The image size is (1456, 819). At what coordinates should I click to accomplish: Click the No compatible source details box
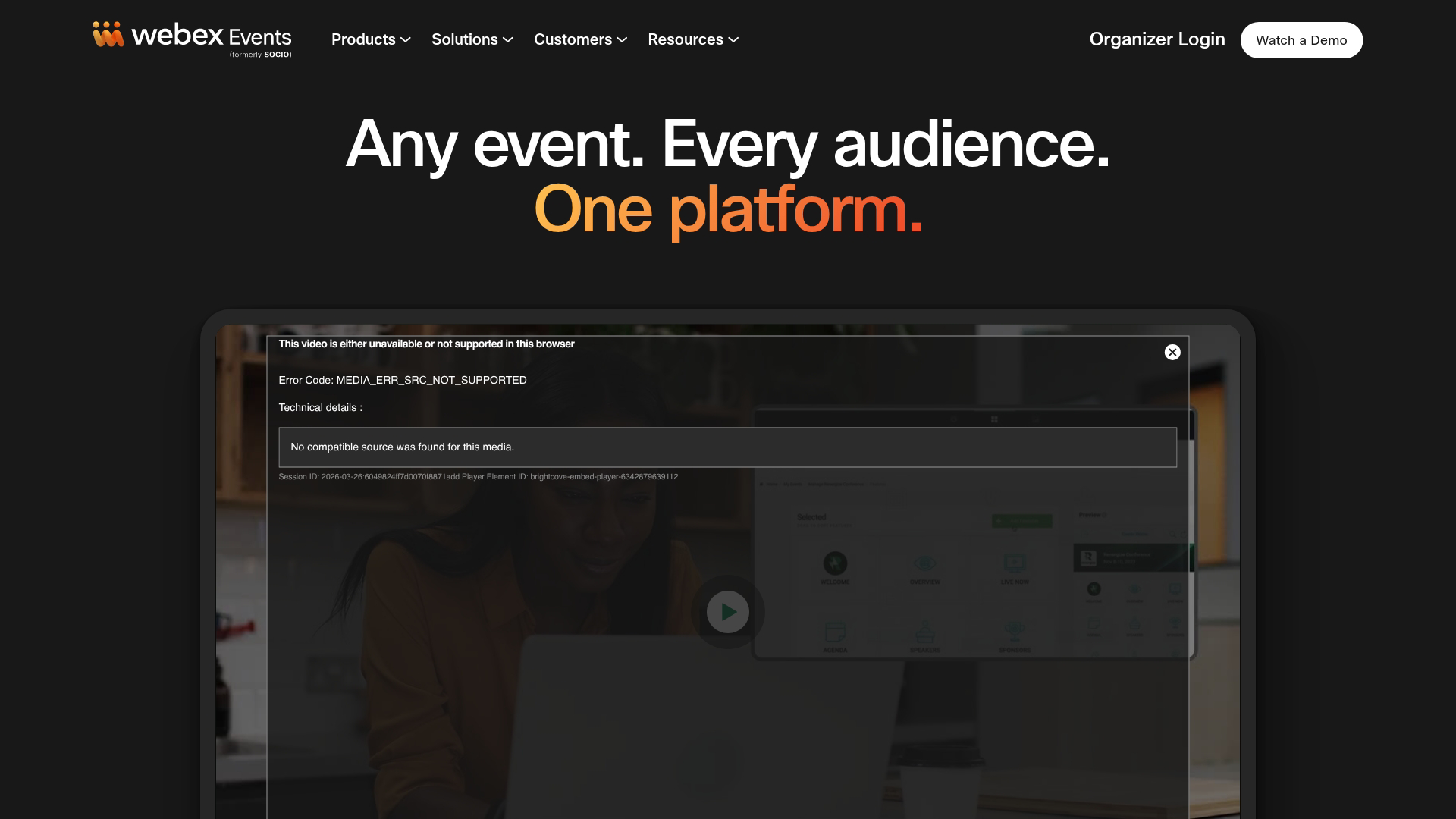(x=727, y=447)
